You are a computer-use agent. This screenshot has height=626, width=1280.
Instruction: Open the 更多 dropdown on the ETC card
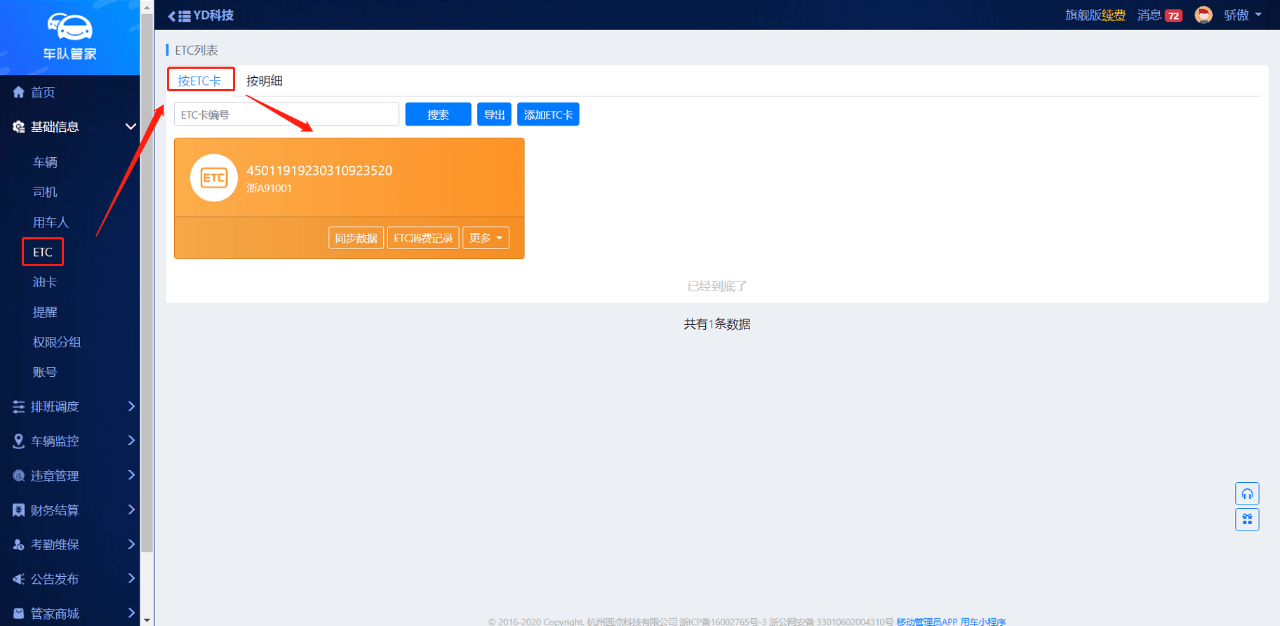pos(486,238)
